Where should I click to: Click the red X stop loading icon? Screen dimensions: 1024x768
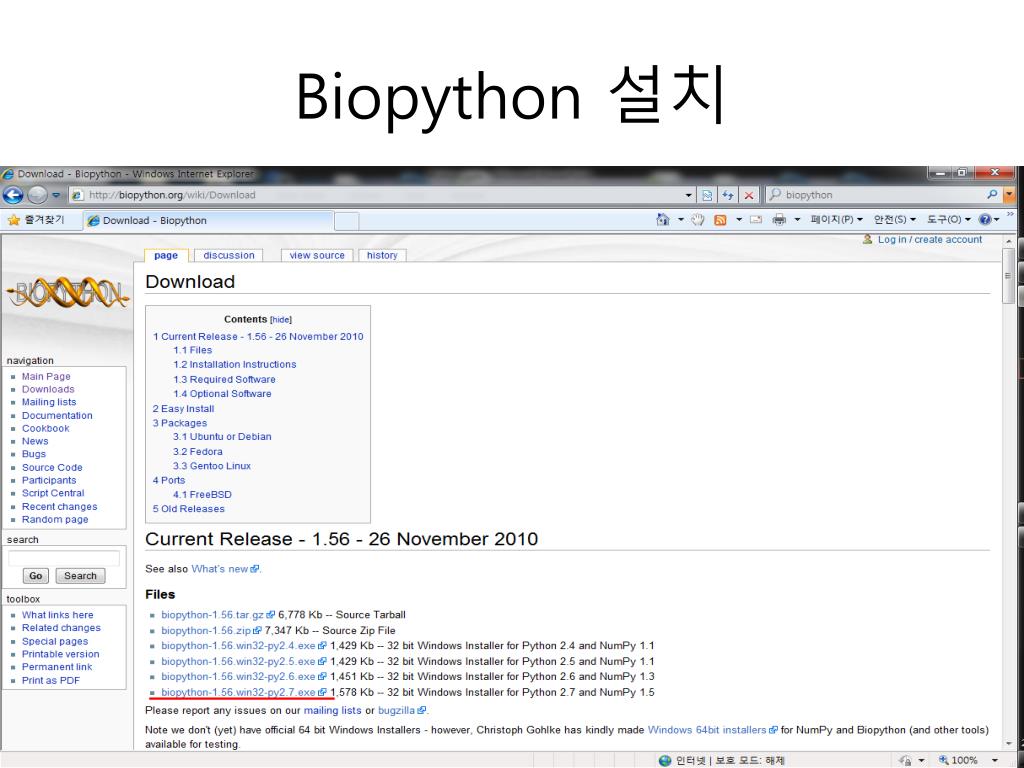coord(748,195)
